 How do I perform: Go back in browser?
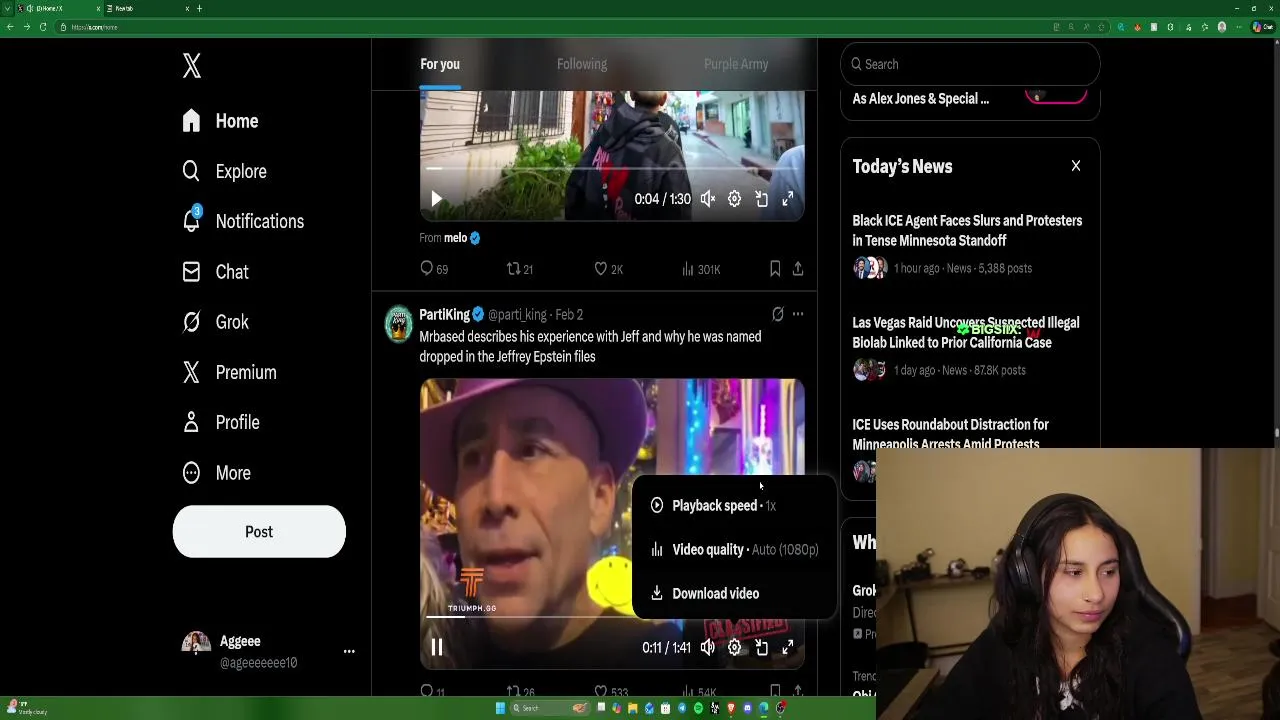(x=10, y=27)
